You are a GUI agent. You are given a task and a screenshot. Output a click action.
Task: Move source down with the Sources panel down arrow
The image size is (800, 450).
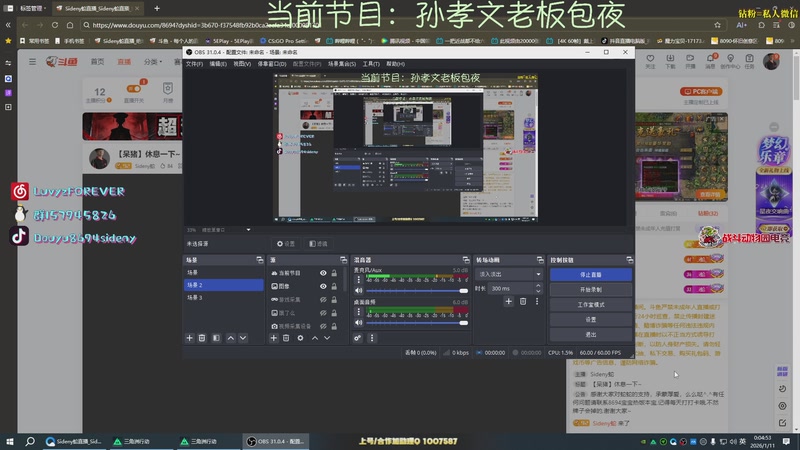point(327,338)
